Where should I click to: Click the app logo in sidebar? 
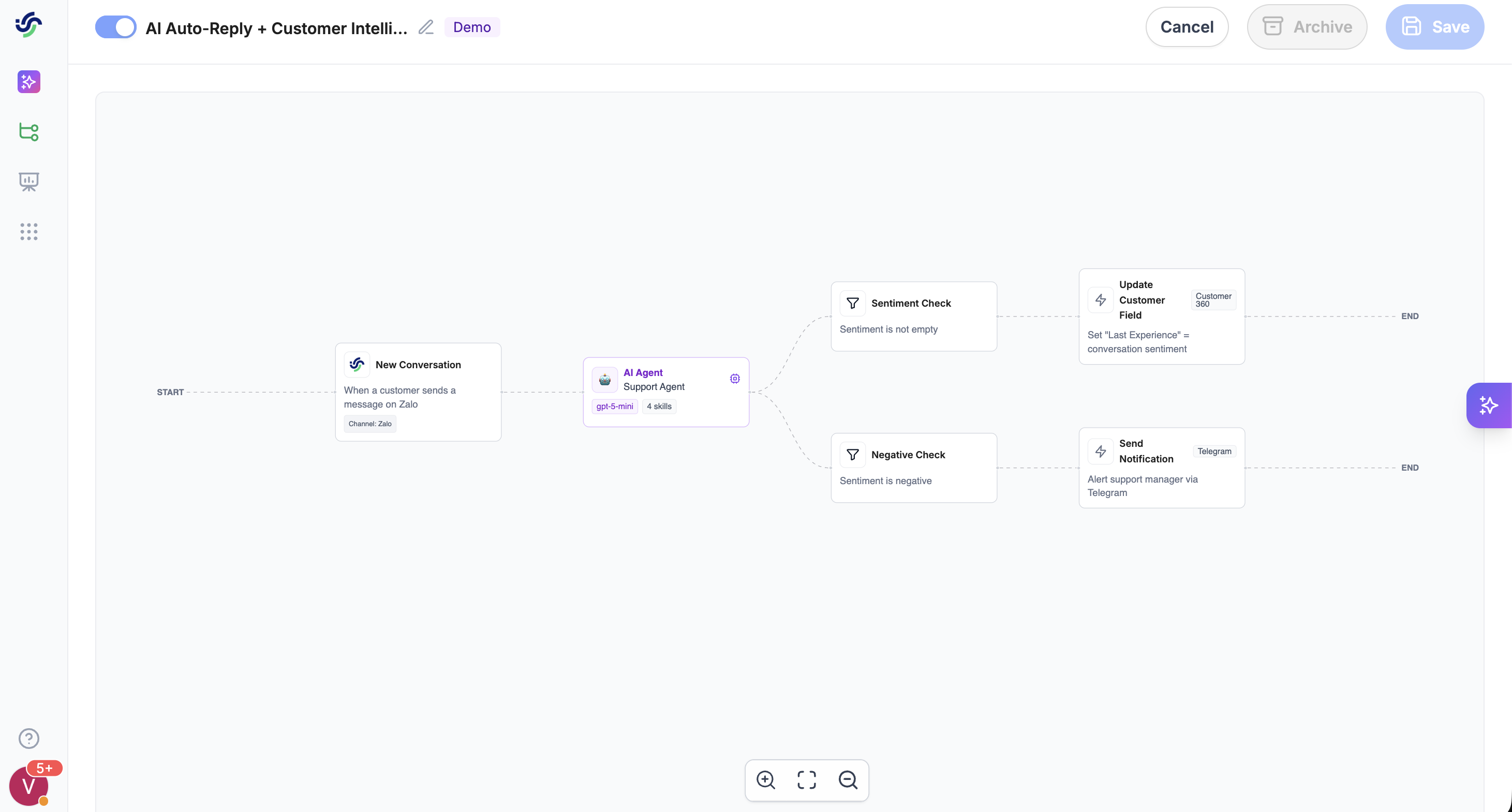tap(28, 25)
